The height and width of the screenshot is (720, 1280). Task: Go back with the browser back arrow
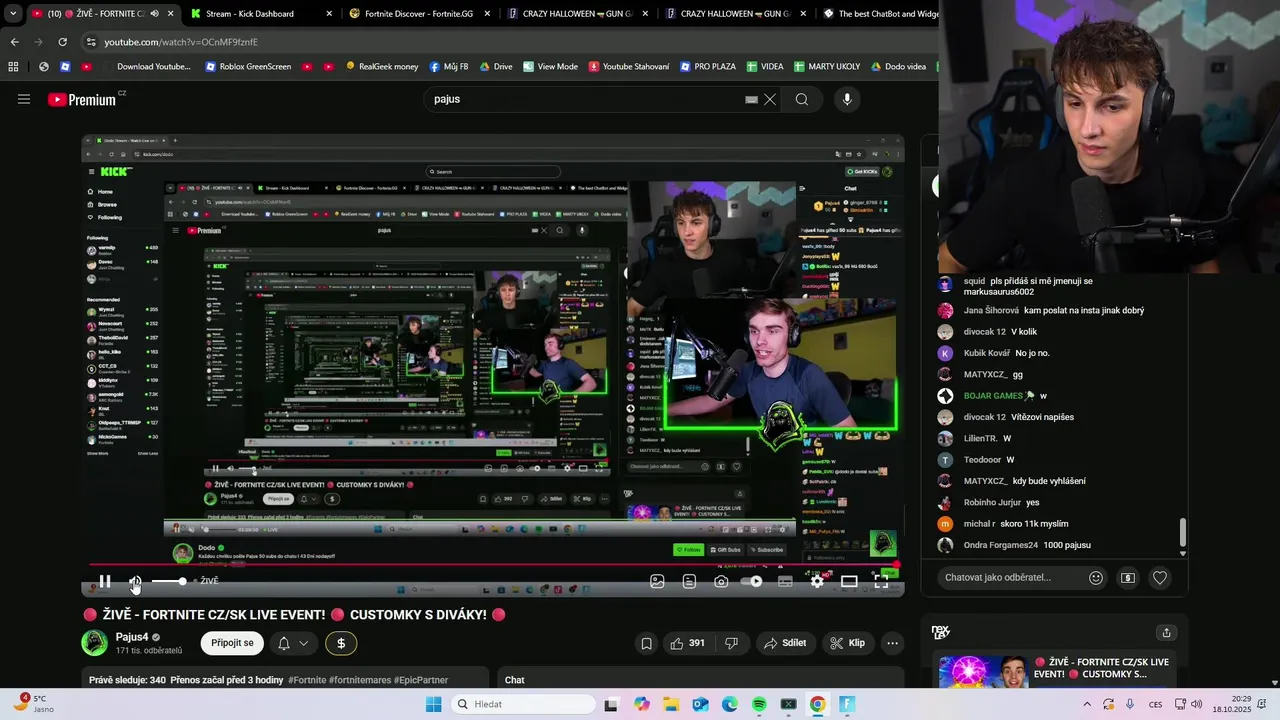[x=15, y=42]
